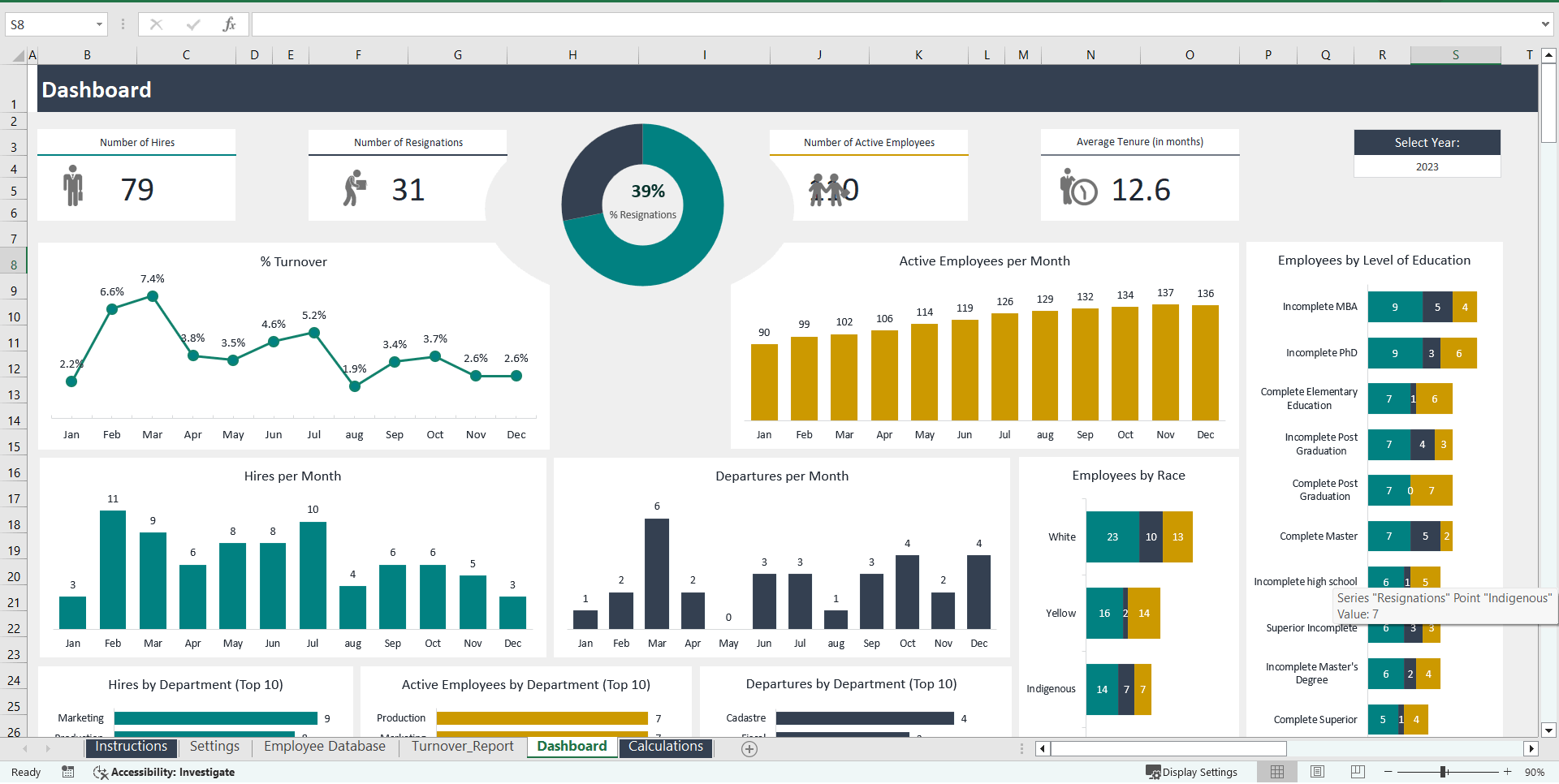Select column header H

pyautogui.click(x=572, y=55)
